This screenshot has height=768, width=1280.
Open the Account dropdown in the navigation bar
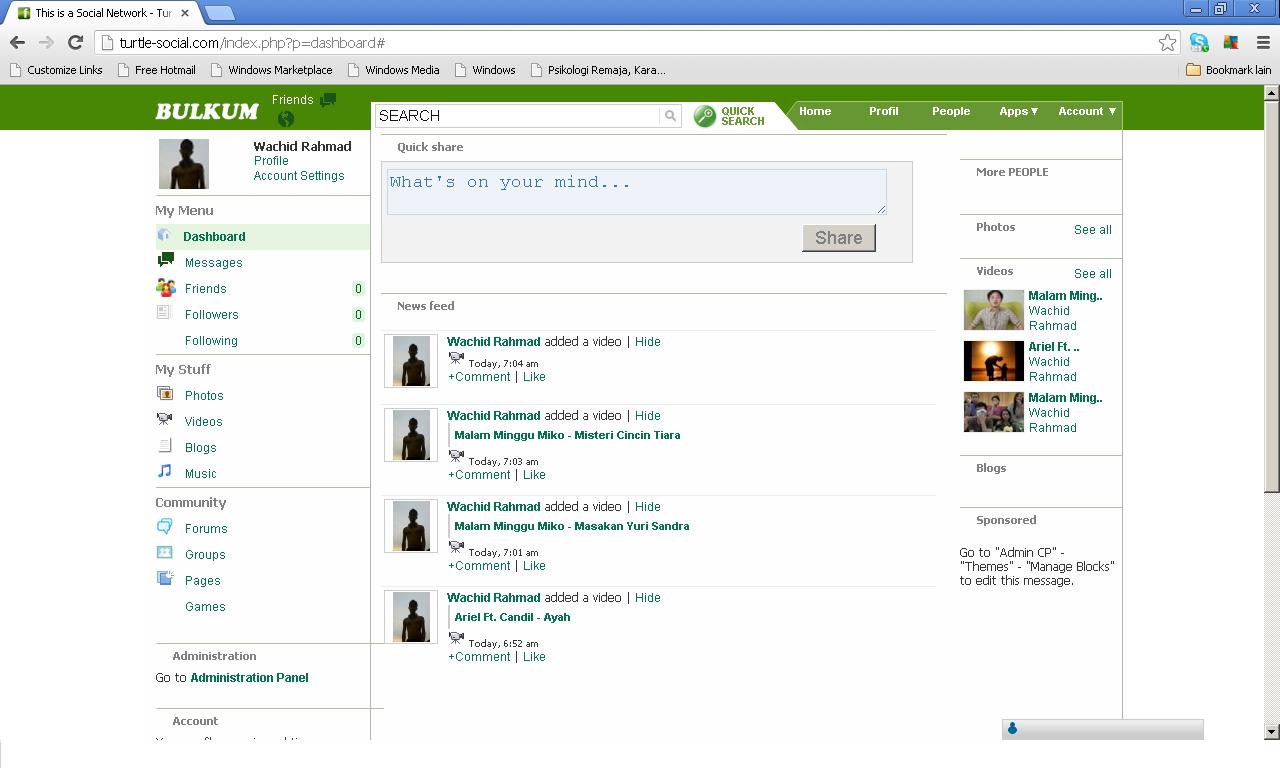click(1087, 111)
